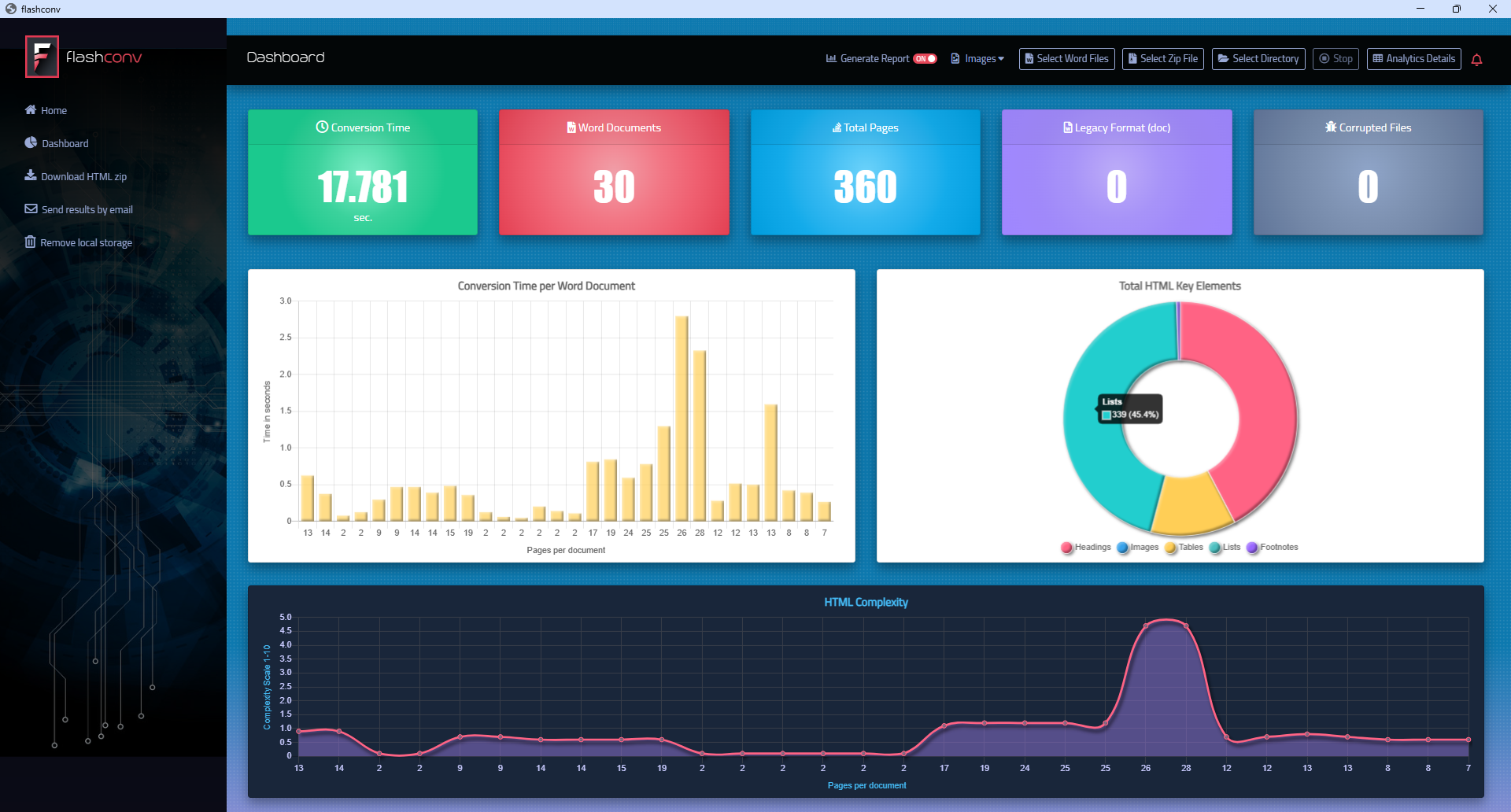Open the Images dropdown menu
Image resolution: width=1511 pixels, height=812 pixels.
[977, 59]
